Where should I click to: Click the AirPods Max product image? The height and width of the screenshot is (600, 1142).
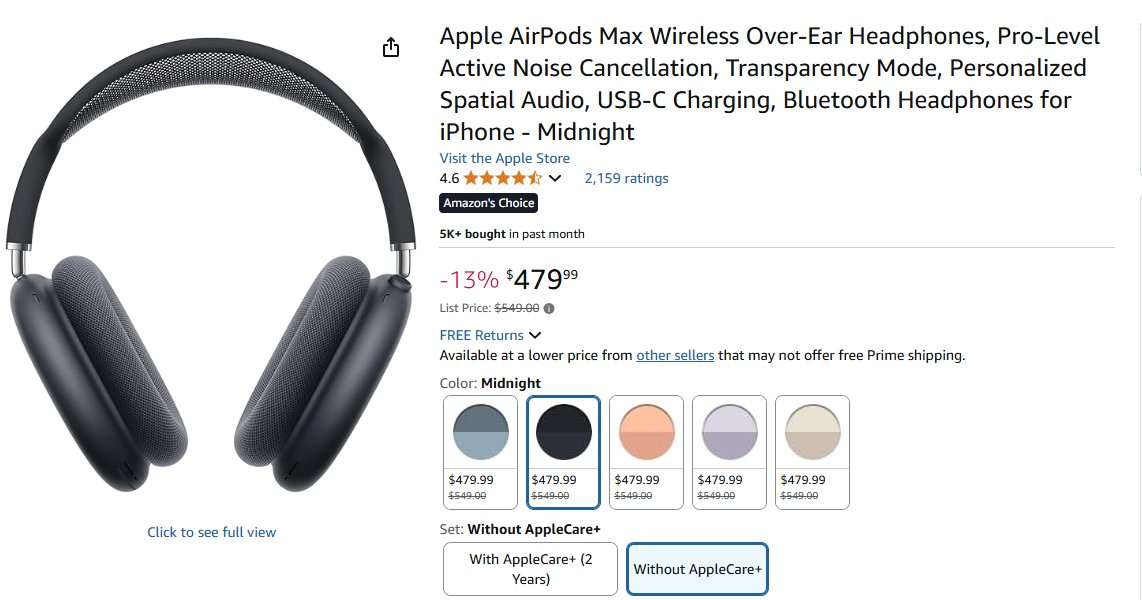[210, 266]
